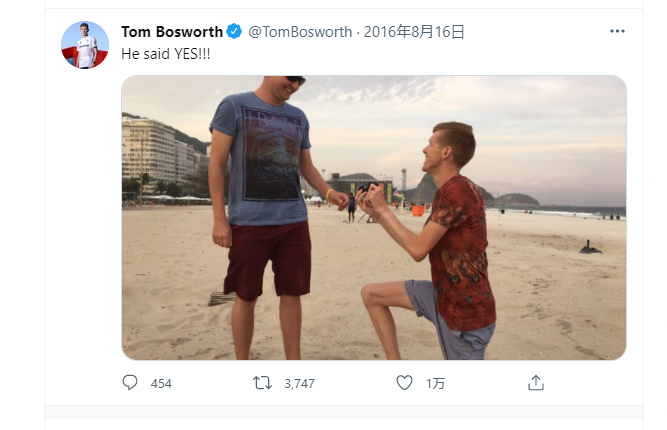The height and width of the screenshot is (430, 667).
Task: Click Tom Bosworth's profile avatar
Action: tap(85, 44)
